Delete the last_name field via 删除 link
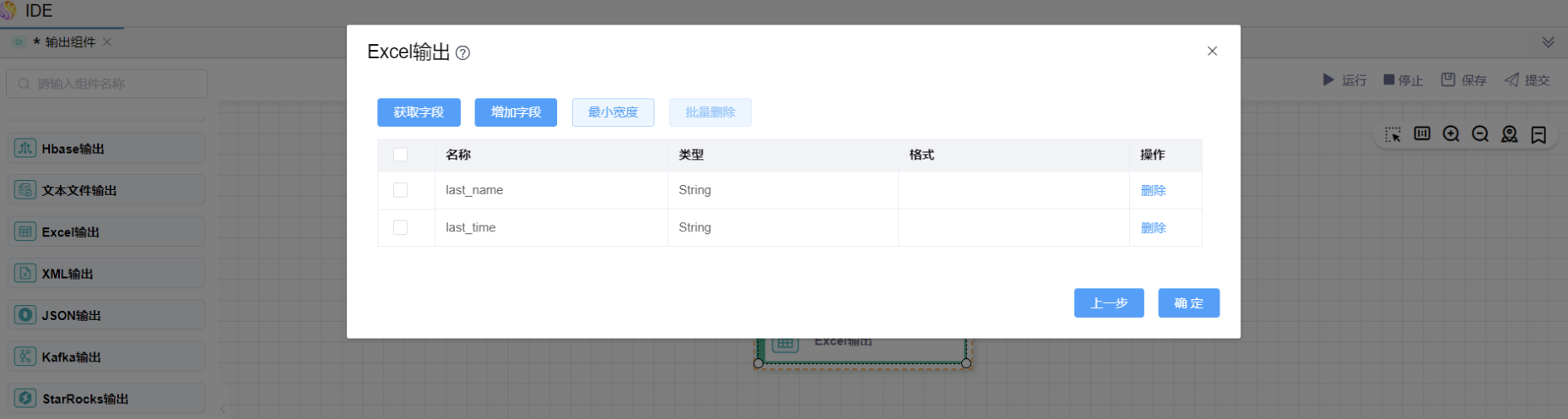 tap(1153, 190)
